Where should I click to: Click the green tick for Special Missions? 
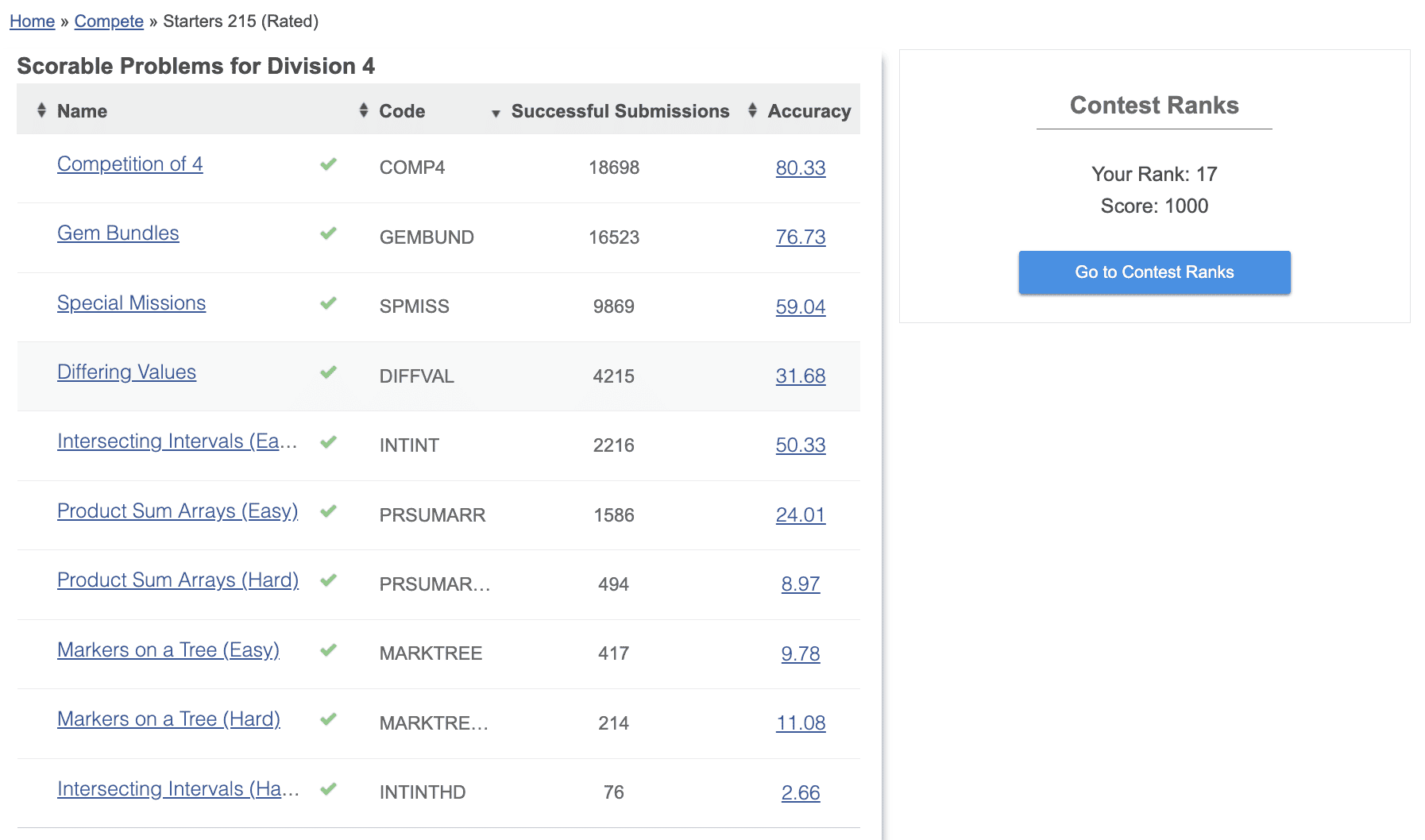(x=328, y=303)
